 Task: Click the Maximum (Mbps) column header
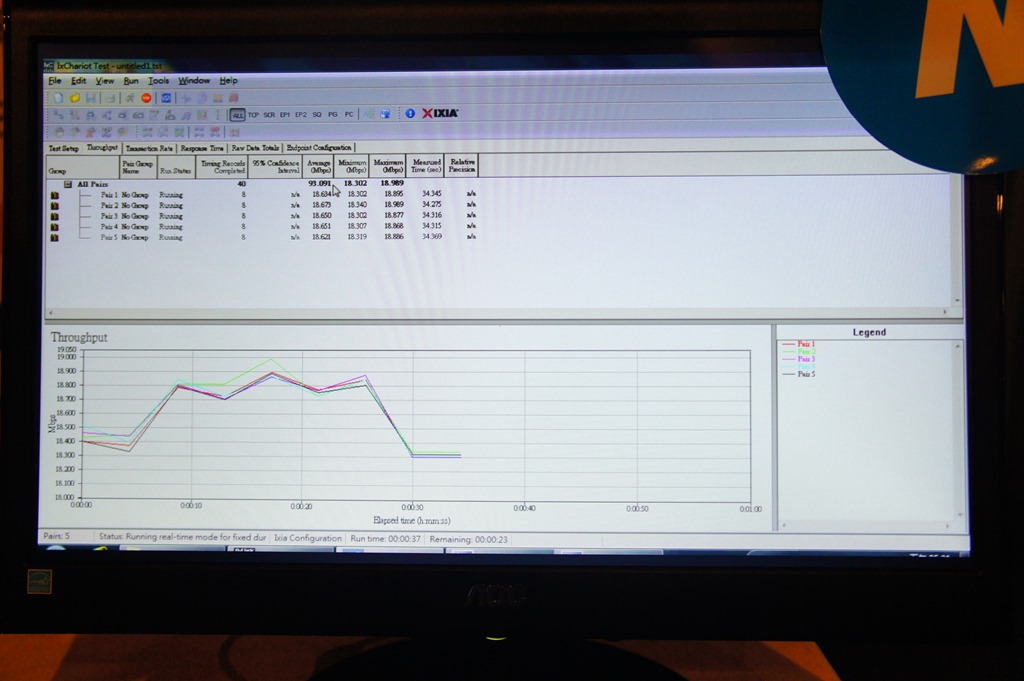pos(389,166)
